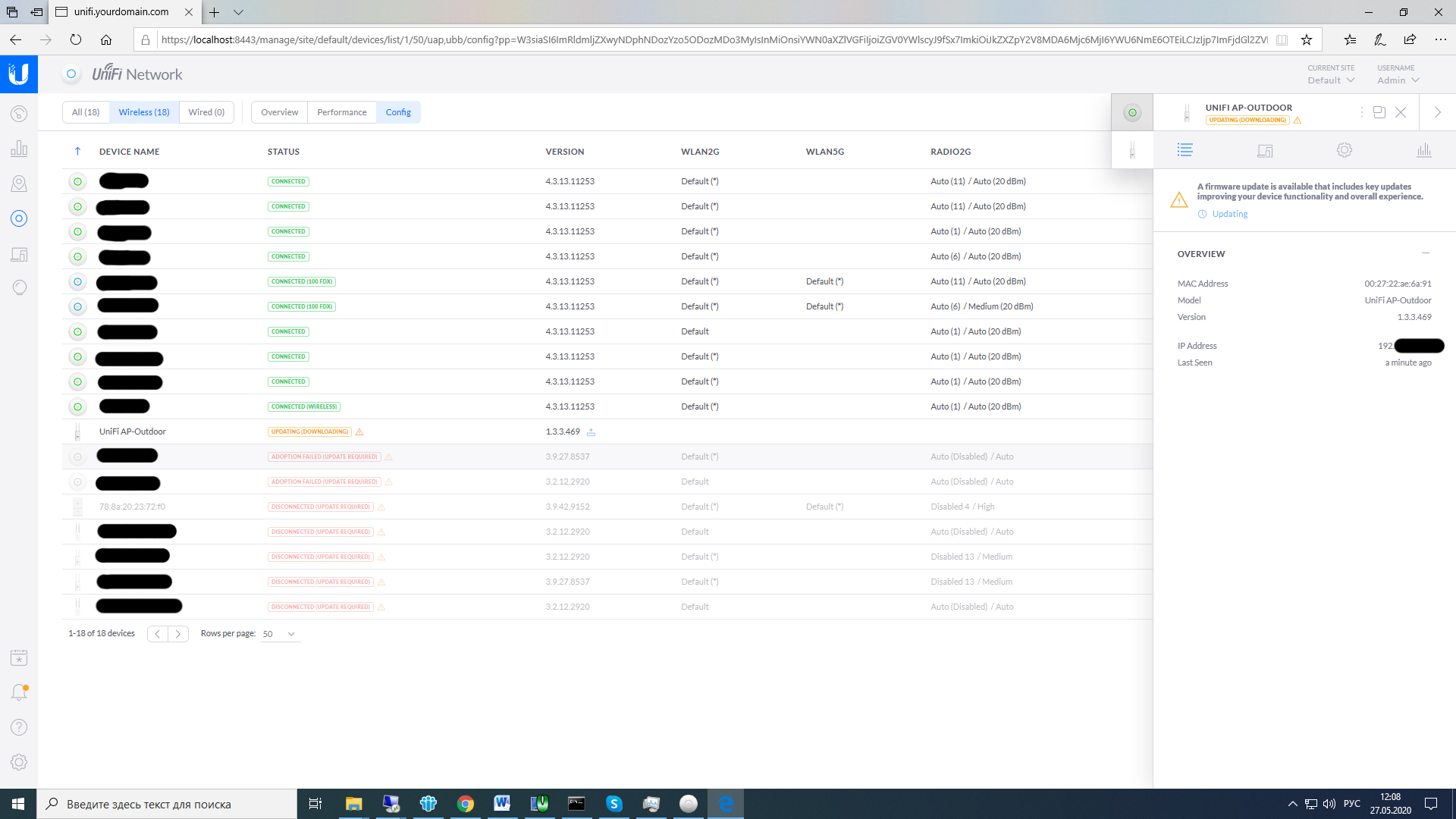This screenshot has width=1456, height=819.
Task: Open the device panel Statistics tab
Action: [x=1424, y=150]
